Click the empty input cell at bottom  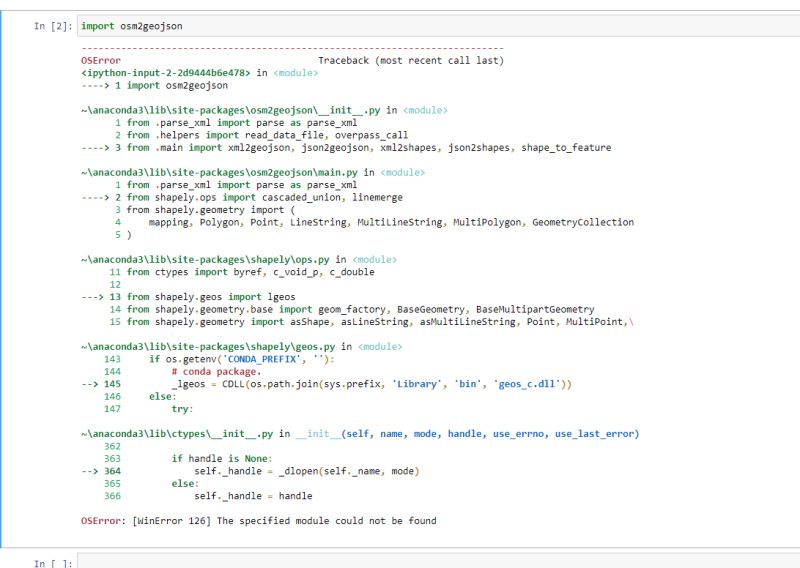pyautogui.click(x=439, y=561)
